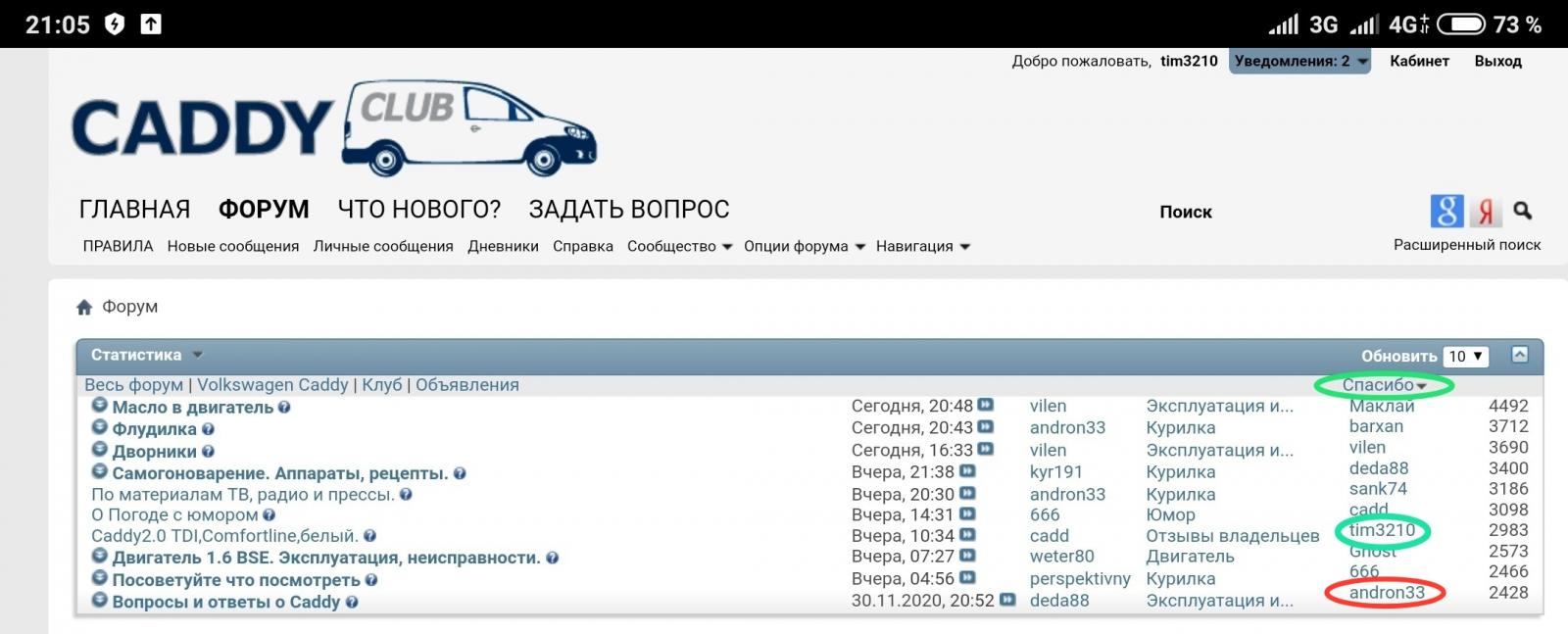Open the ГЛАВНАЯ tab
The image size is (1568, 634).
click(134, 210)
